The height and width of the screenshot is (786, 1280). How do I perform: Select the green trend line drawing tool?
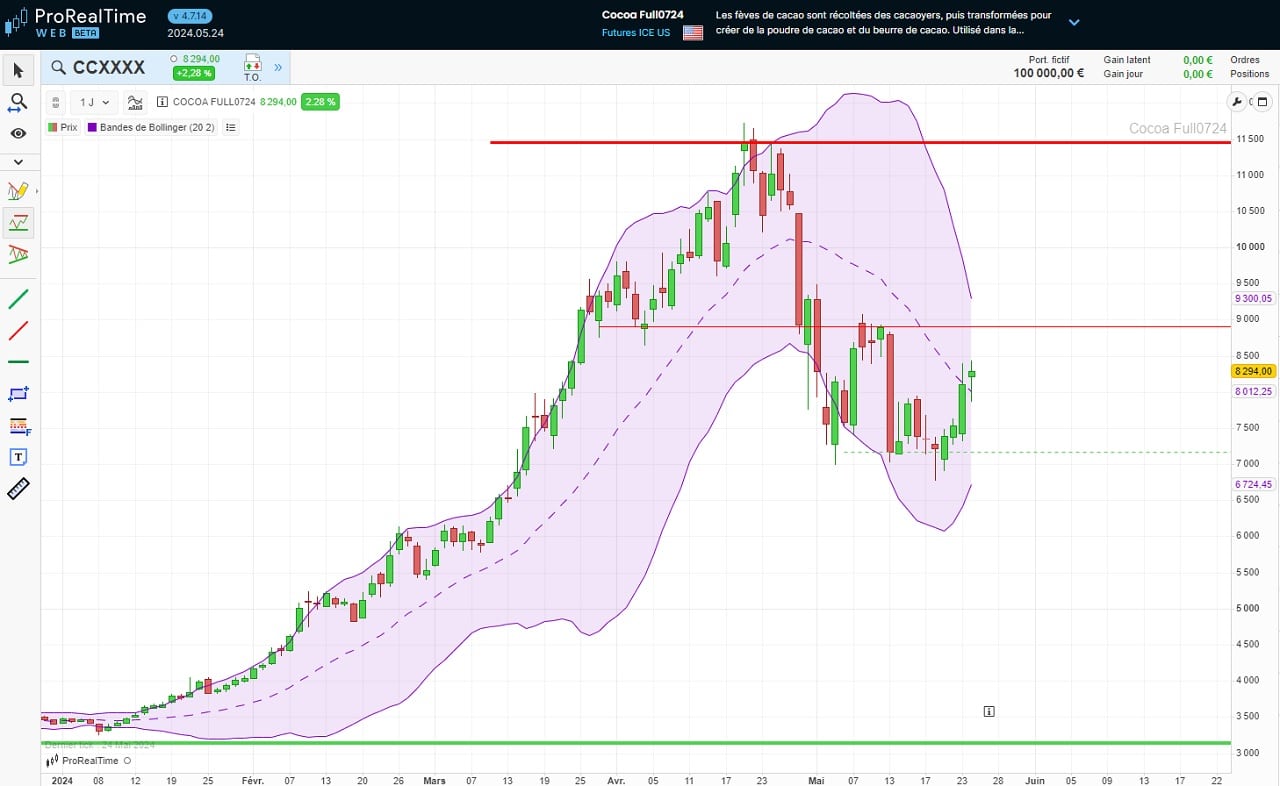tap(18, 298)
